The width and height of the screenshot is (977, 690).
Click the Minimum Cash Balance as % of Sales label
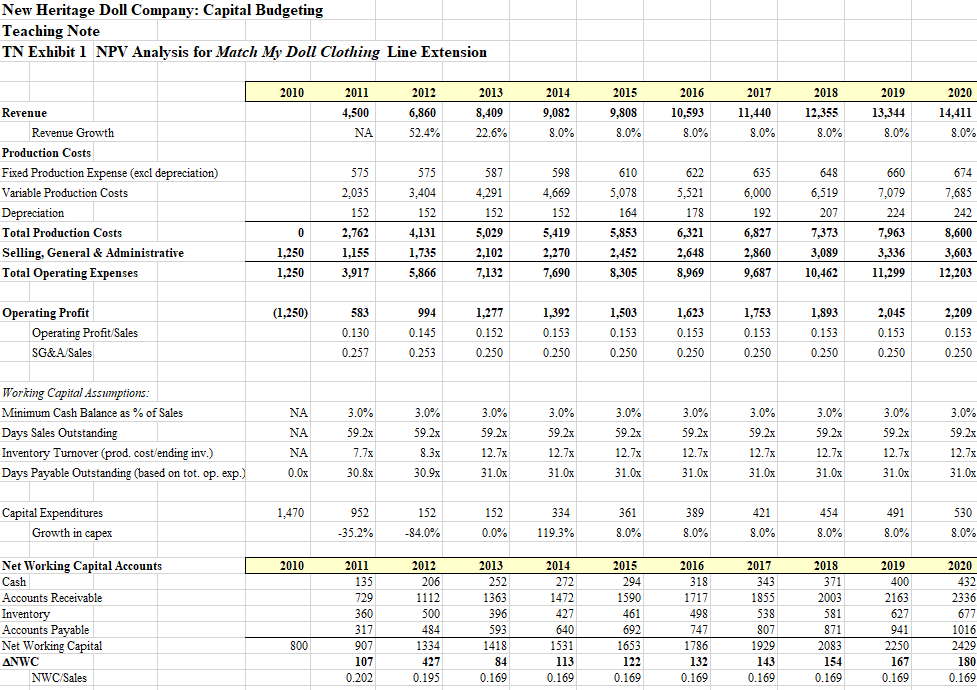[93, 412]
